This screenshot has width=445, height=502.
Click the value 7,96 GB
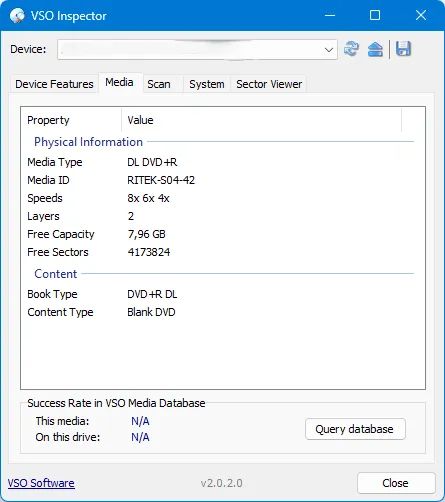146,234
